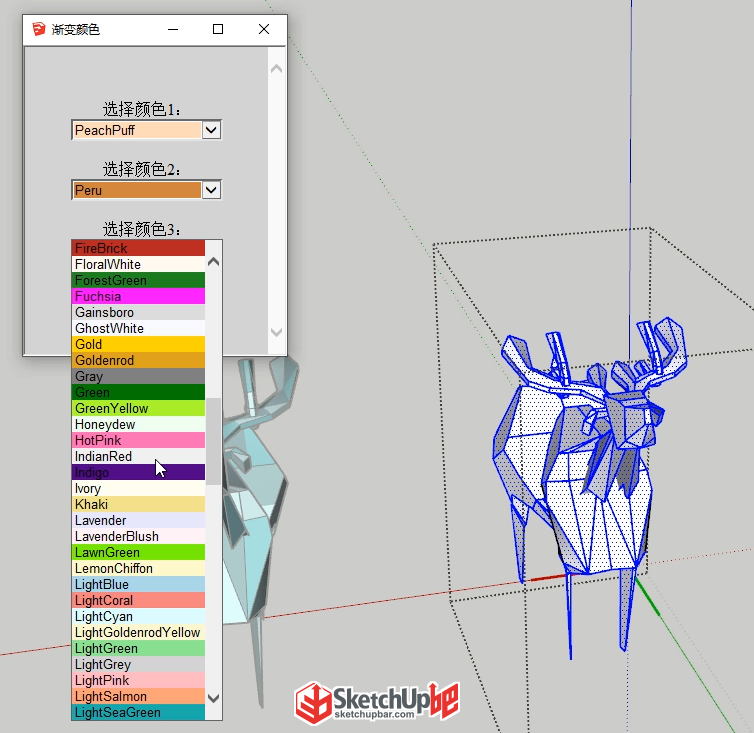Click LightGreen in the dropdown list
754x733 pixels.
tap(138, 648)
